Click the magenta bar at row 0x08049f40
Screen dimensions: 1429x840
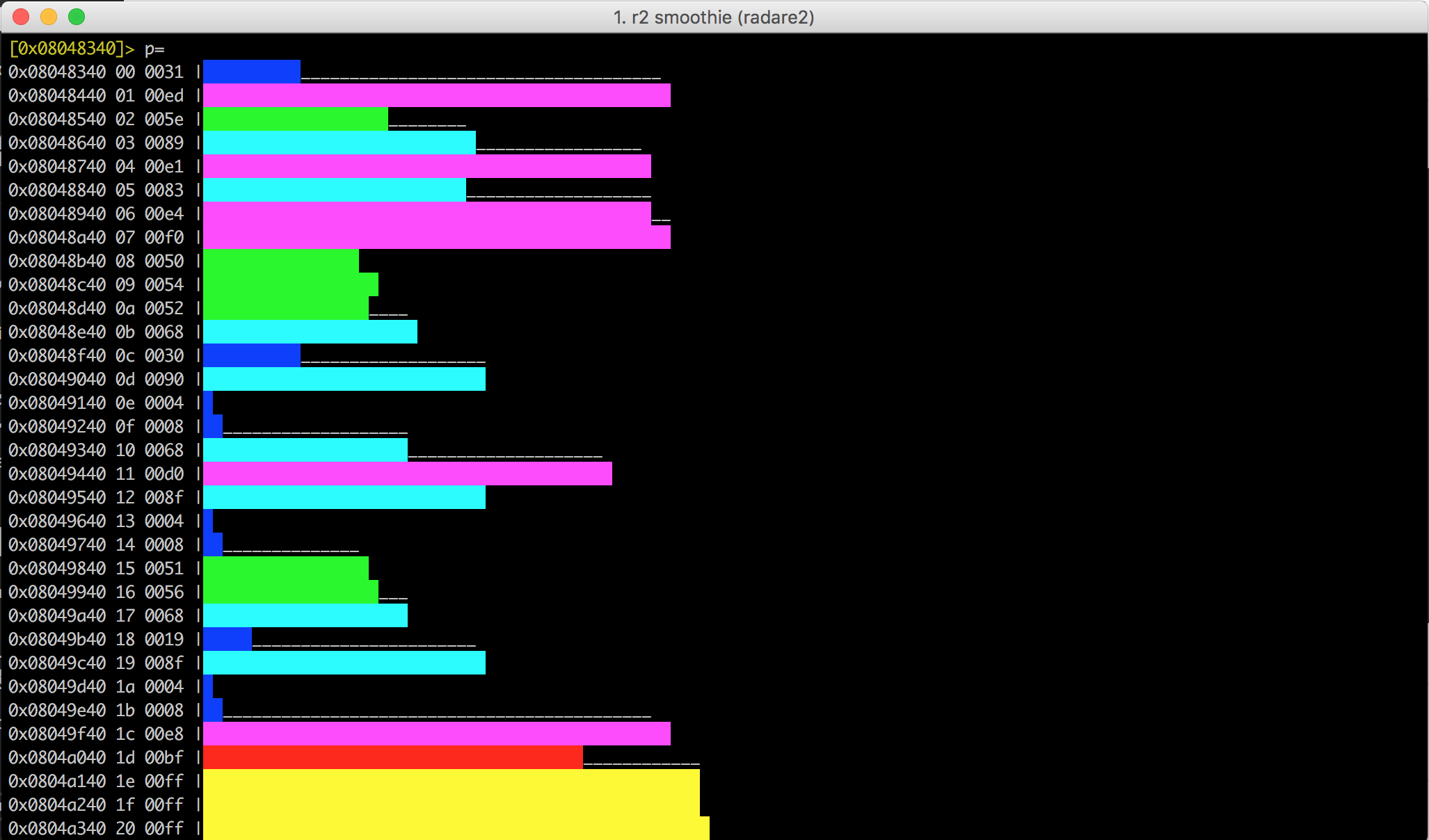coord(436,734)
